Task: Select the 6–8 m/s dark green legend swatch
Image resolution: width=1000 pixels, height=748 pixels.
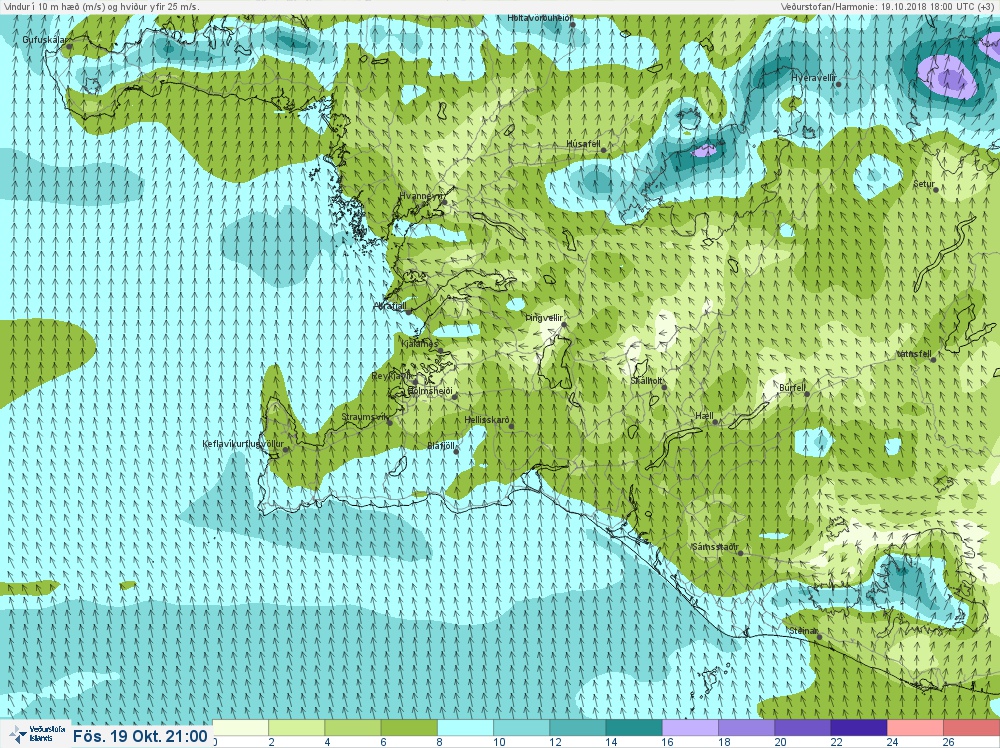Action: [409, 728]
